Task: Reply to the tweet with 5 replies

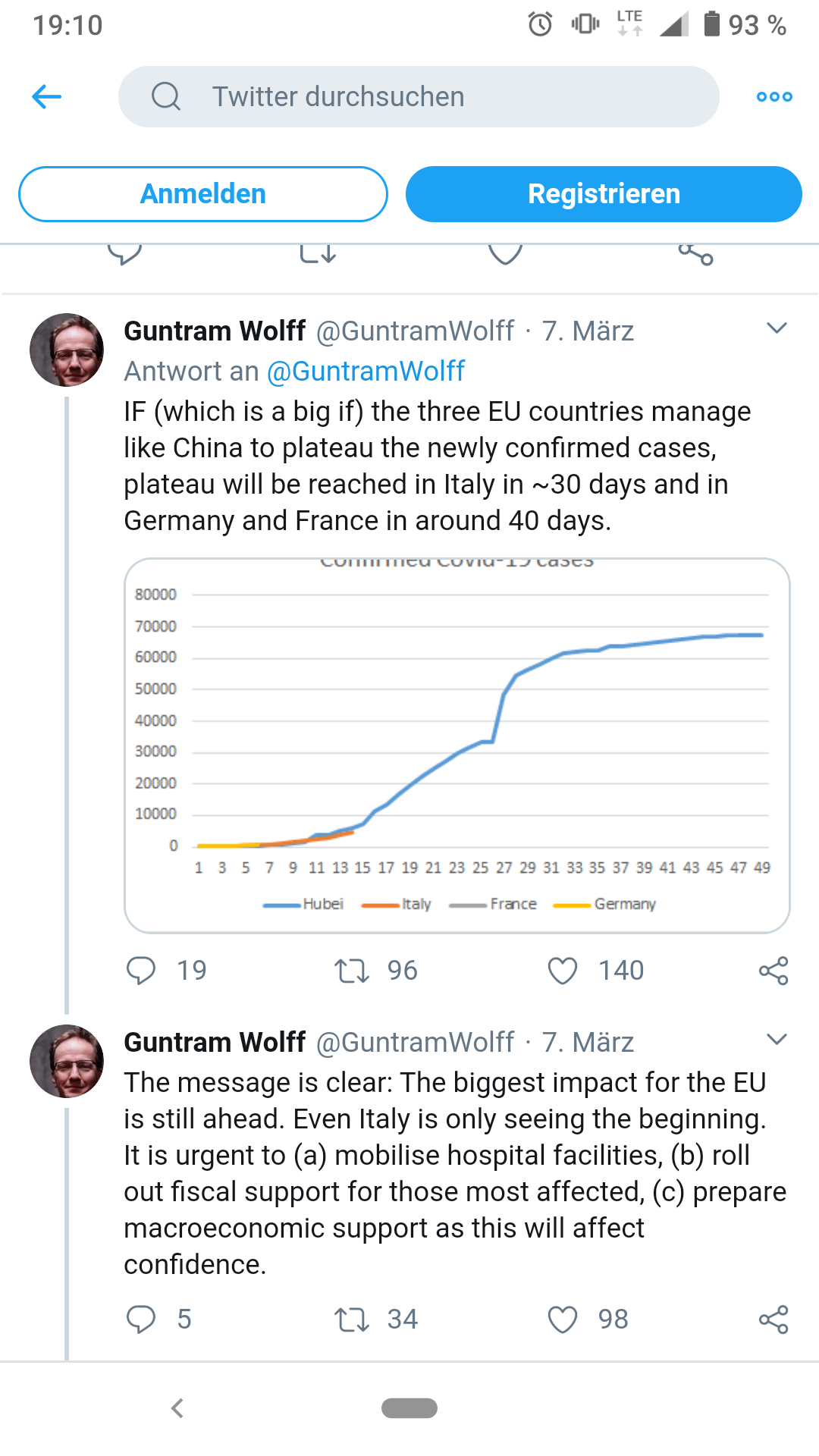Action: [x=141, y=1319]
